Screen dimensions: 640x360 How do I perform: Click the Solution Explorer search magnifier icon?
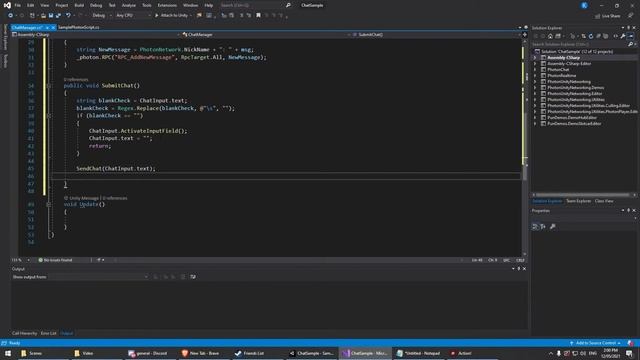coord(630,44)
